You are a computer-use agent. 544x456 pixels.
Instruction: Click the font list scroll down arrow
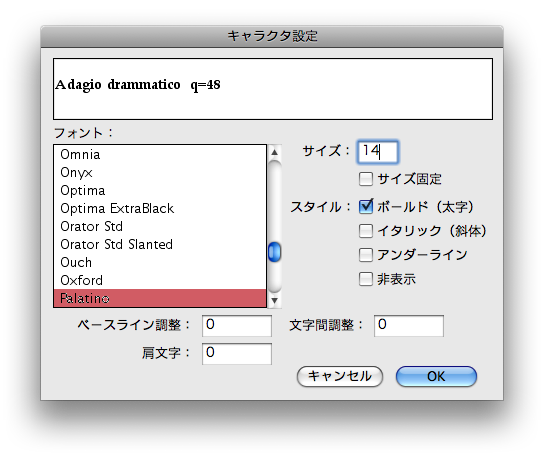[274, 301]
